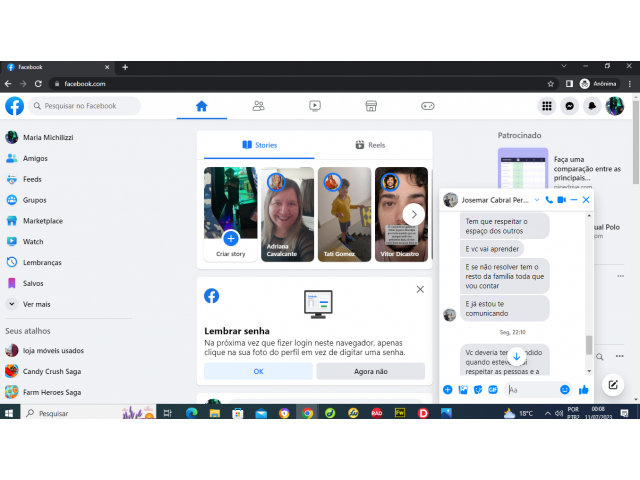Switch to the Reels tab

(x=369, y=145)
